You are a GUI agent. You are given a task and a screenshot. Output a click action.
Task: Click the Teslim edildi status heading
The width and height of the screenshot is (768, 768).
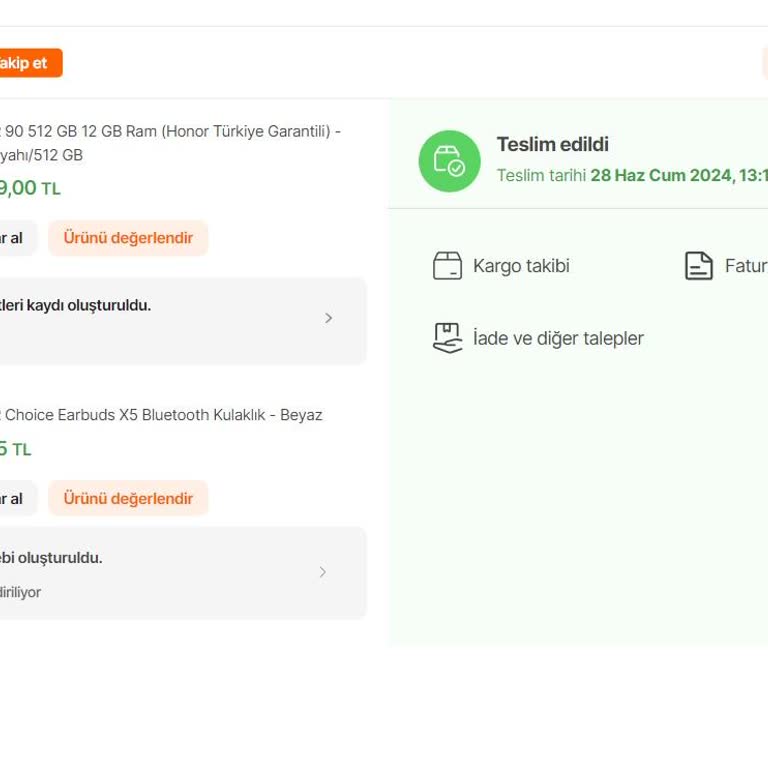[x=552, y=144]
